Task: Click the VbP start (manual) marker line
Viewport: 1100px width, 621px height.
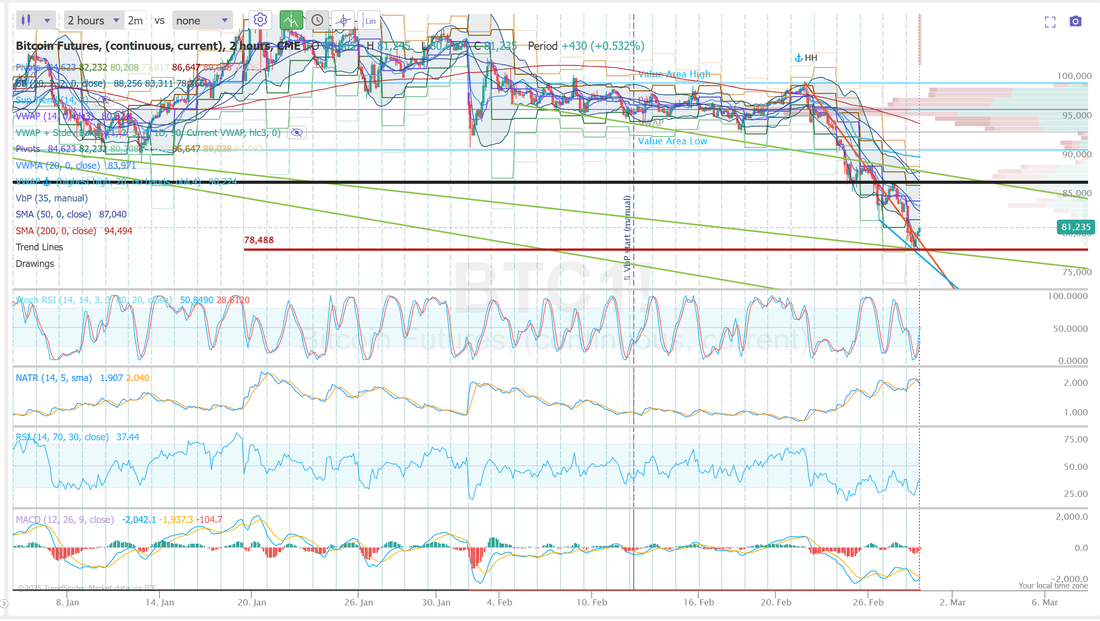Action: (628, 239)
